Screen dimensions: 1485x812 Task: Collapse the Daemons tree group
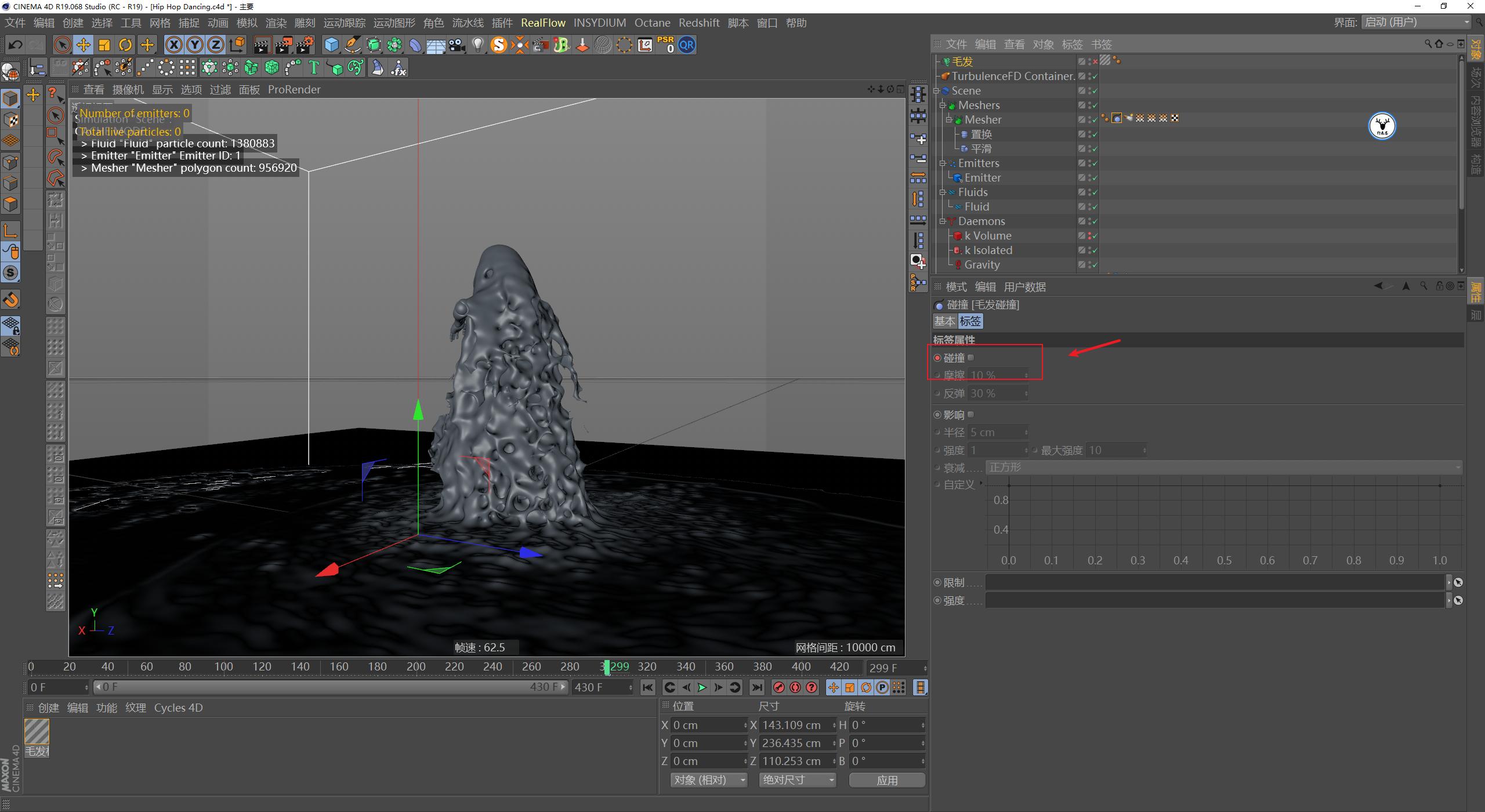943,221
